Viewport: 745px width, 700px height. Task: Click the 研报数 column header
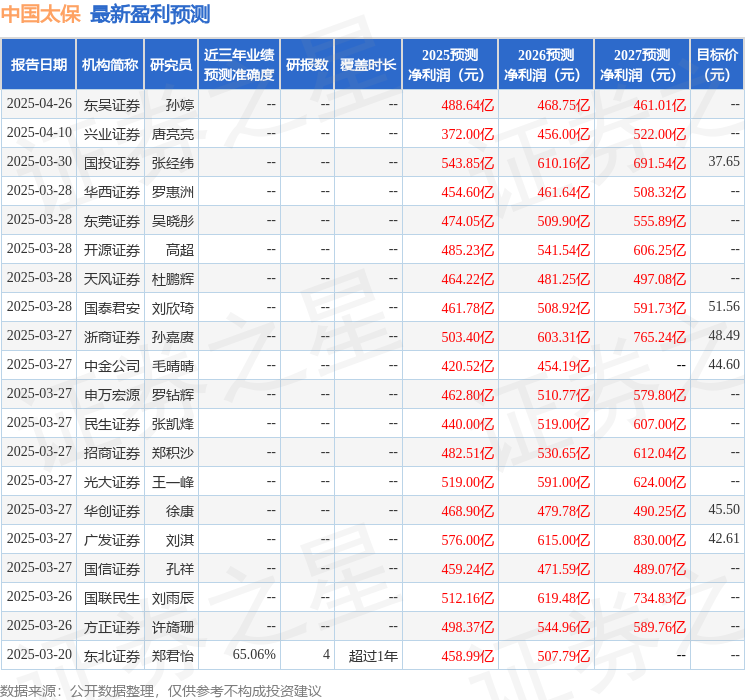pos(307,65)
